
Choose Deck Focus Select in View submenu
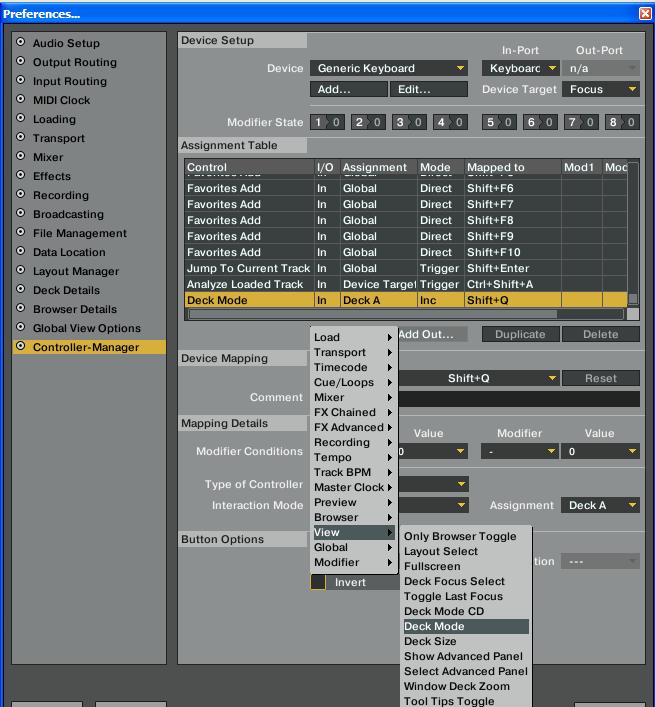tap(466, 581)
